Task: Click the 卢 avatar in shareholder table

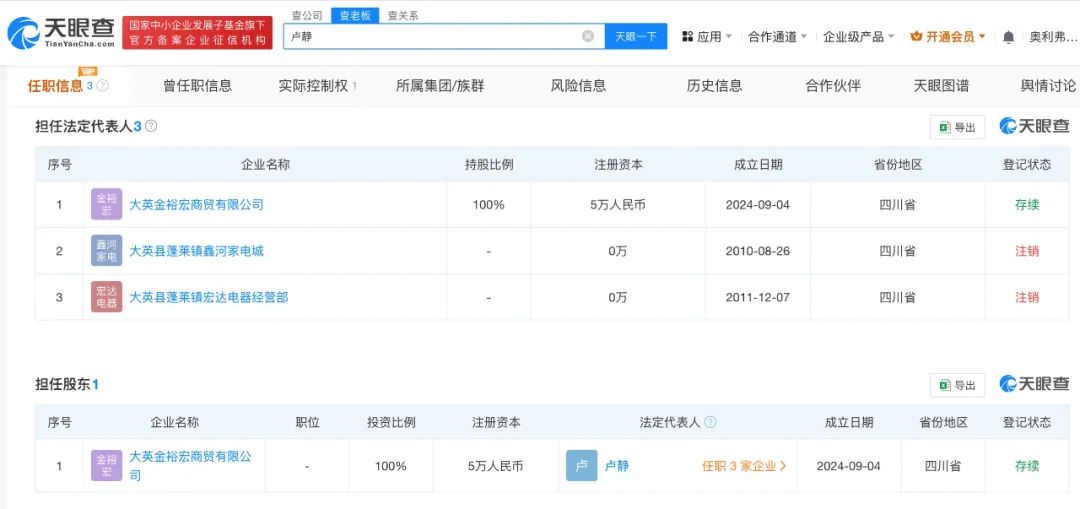Action: (x=581, y=466)
